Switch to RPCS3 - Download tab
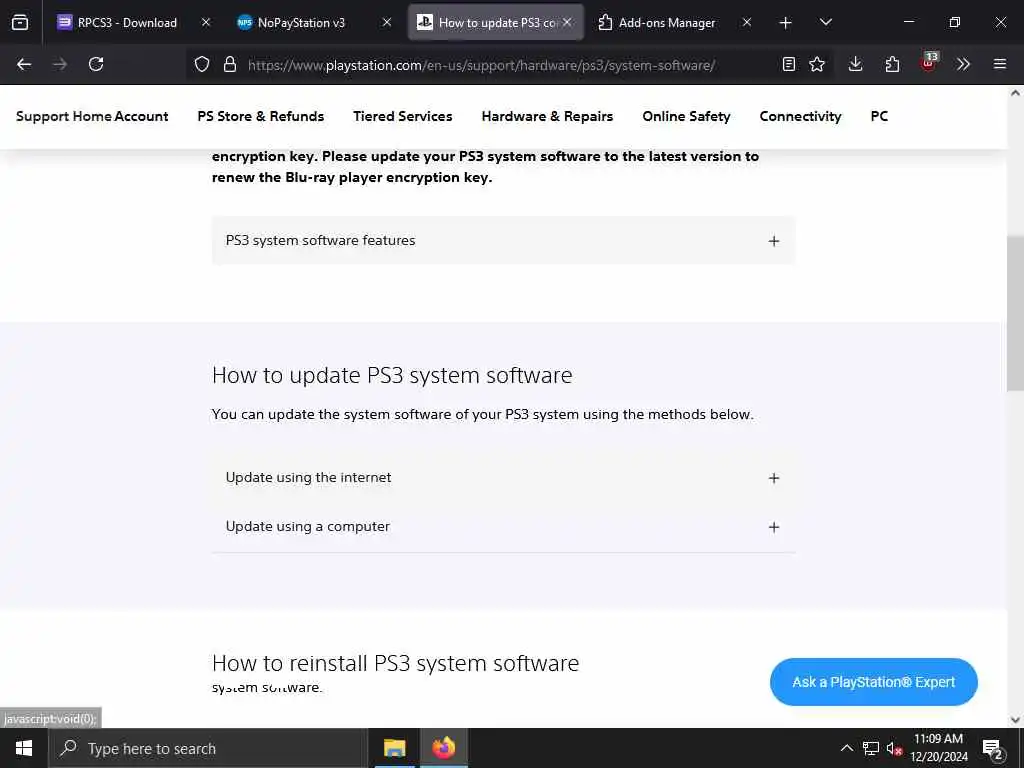 [127, 22]
